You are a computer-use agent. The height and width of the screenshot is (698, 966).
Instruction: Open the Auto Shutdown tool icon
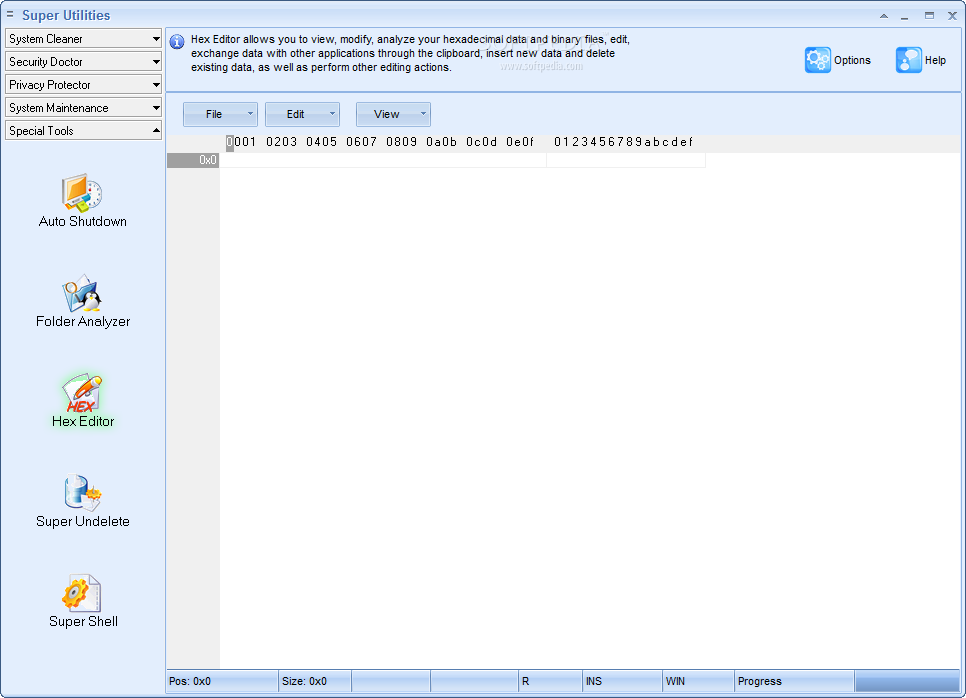click(82, 192)
